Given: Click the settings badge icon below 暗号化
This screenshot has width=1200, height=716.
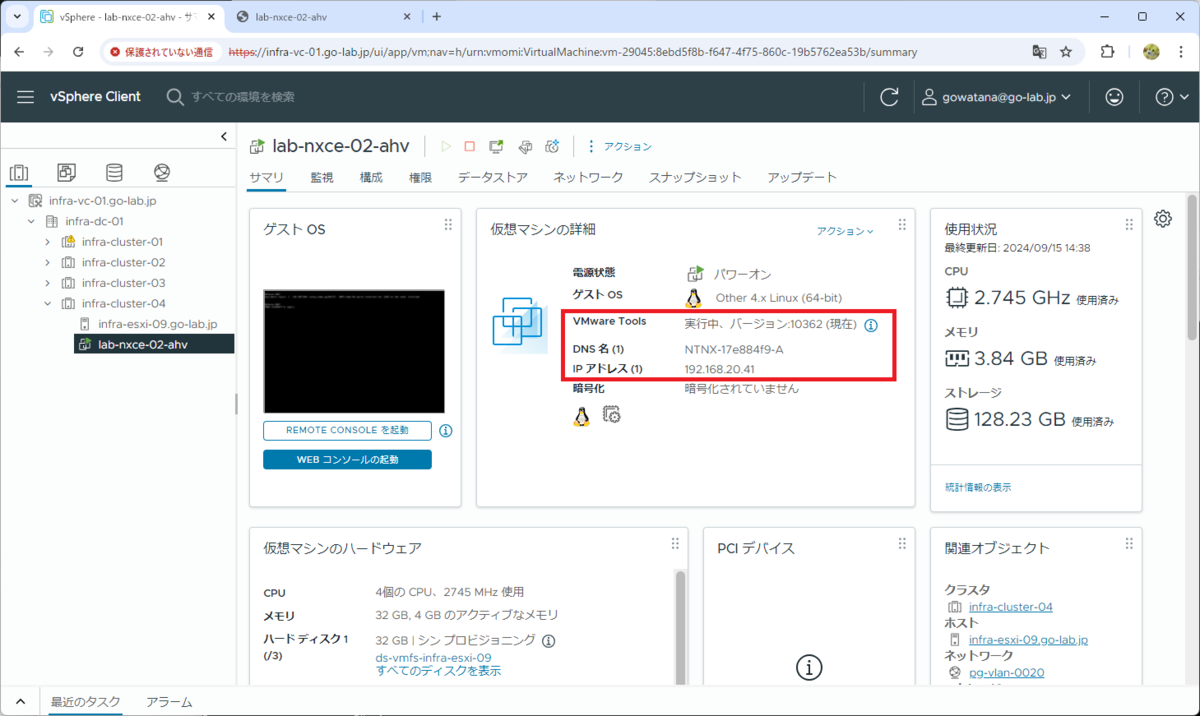Looking at the screenshot, I should [x=612, y=415].
